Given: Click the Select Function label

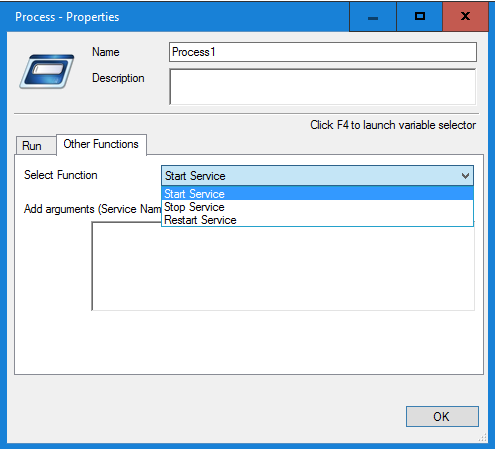Looking at the screenshot, I should pos(61,175).
